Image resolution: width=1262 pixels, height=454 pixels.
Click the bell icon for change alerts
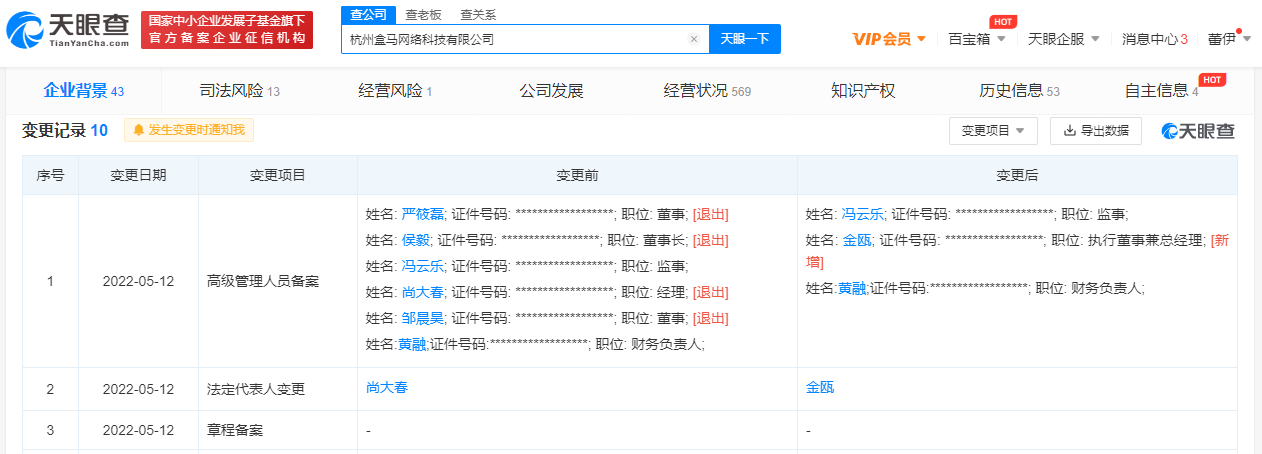coord(138,130)
